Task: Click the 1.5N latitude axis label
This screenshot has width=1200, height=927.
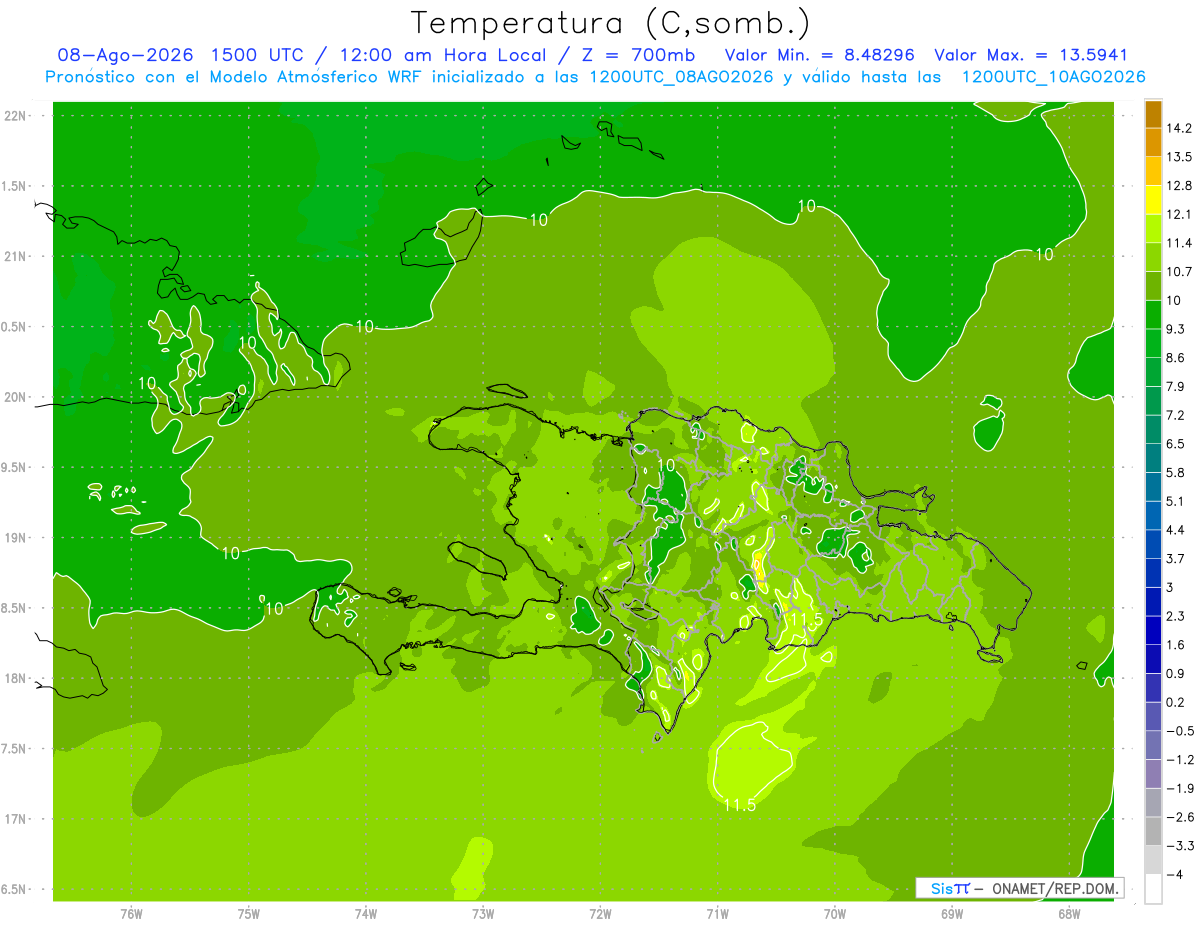Action: 14,186
